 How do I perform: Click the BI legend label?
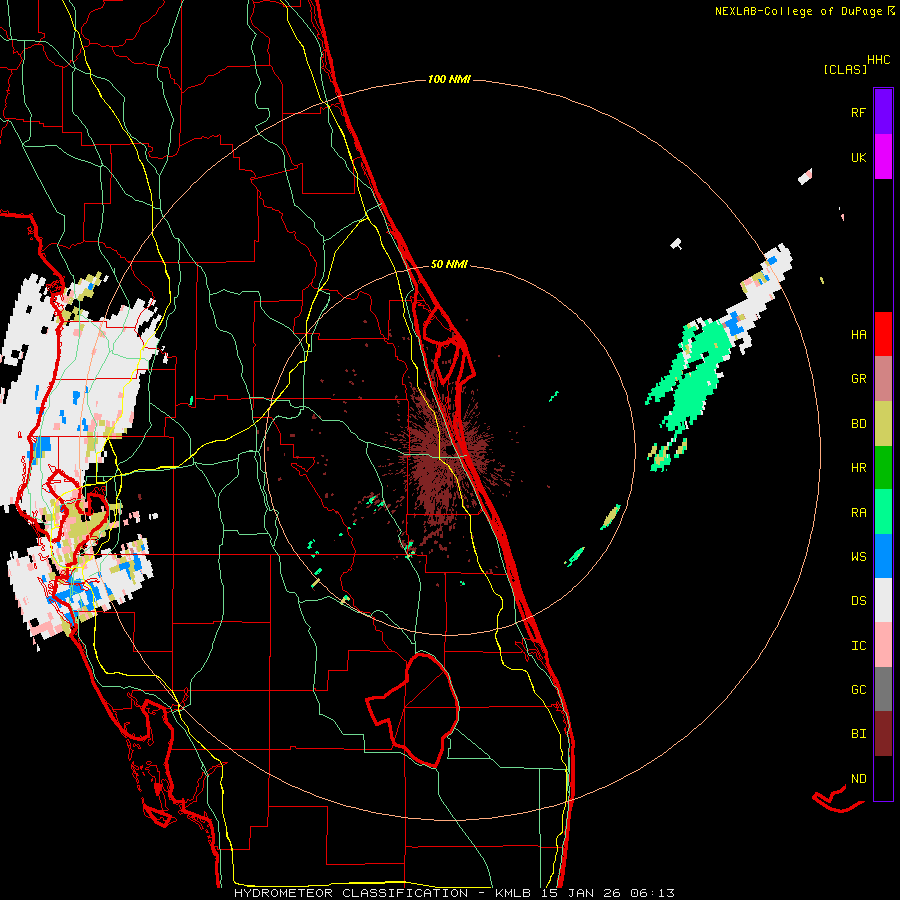tap(858, 734)
